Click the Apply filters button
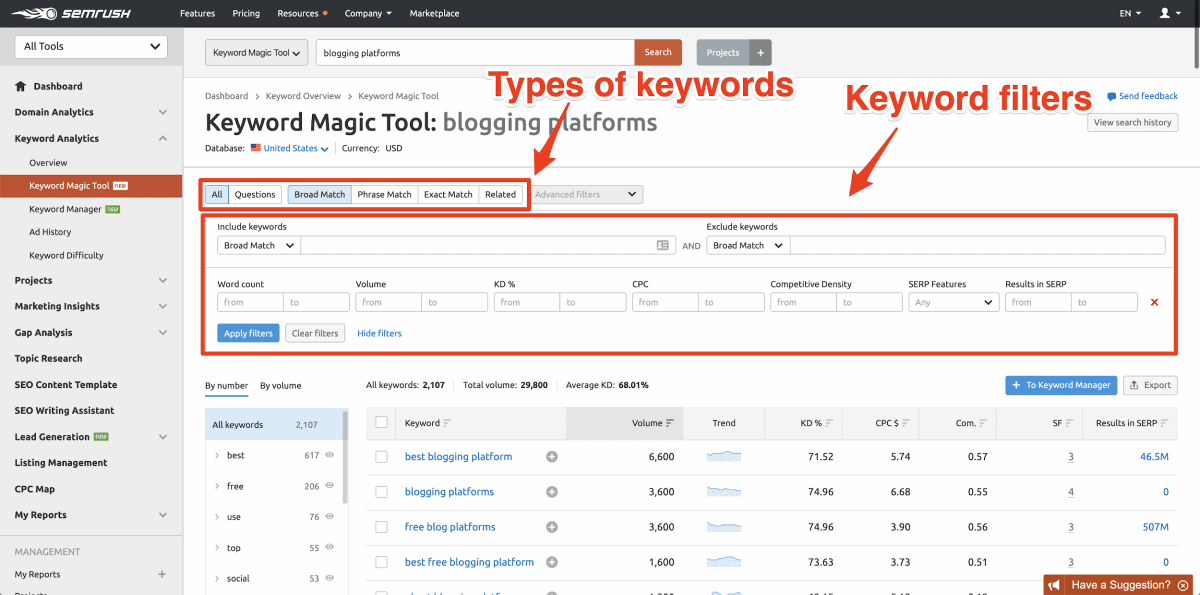1200x595 pixels. [x=248, y=333]
